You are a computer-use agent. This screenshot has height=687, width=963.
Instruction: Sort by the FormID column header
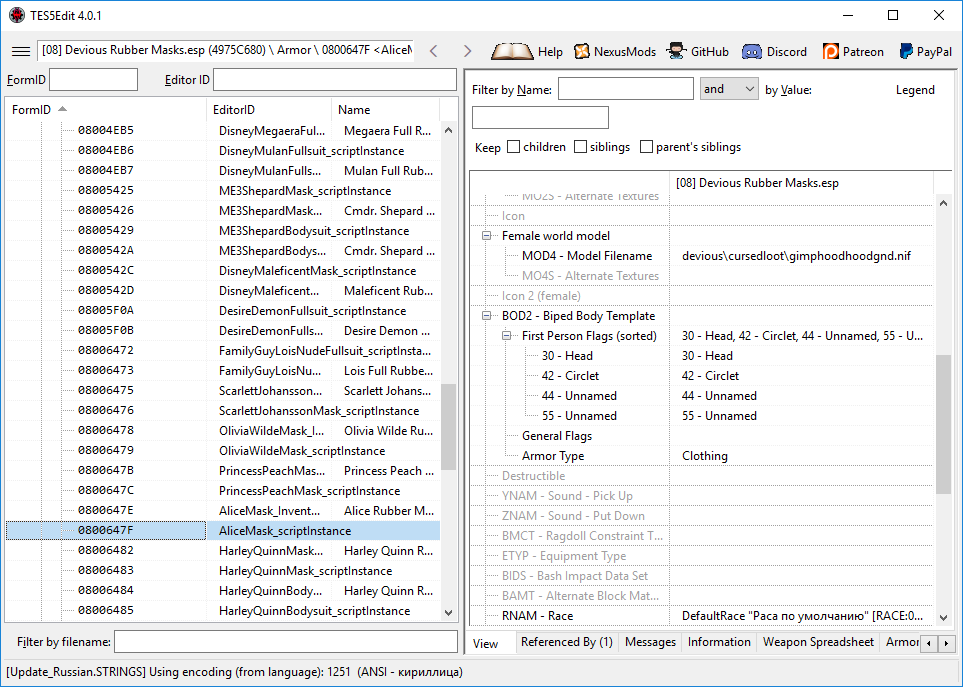pos(106,109)
